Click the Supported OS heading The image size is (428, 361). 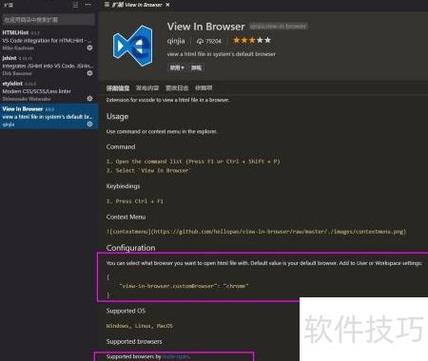click(x=126, y=311)
